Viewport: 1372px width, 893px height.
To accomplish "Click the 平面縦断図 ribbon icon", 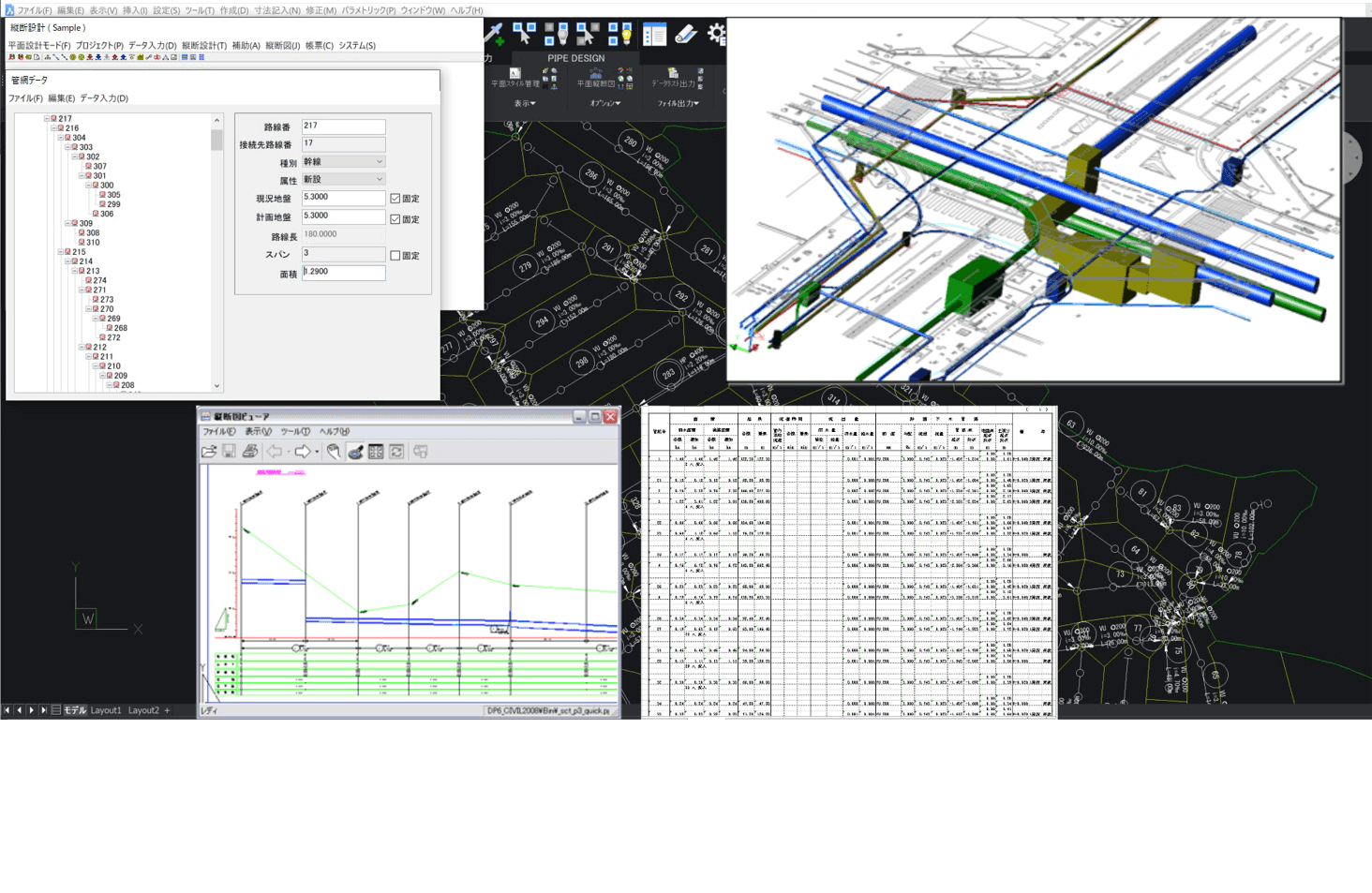I will [596, 73].
